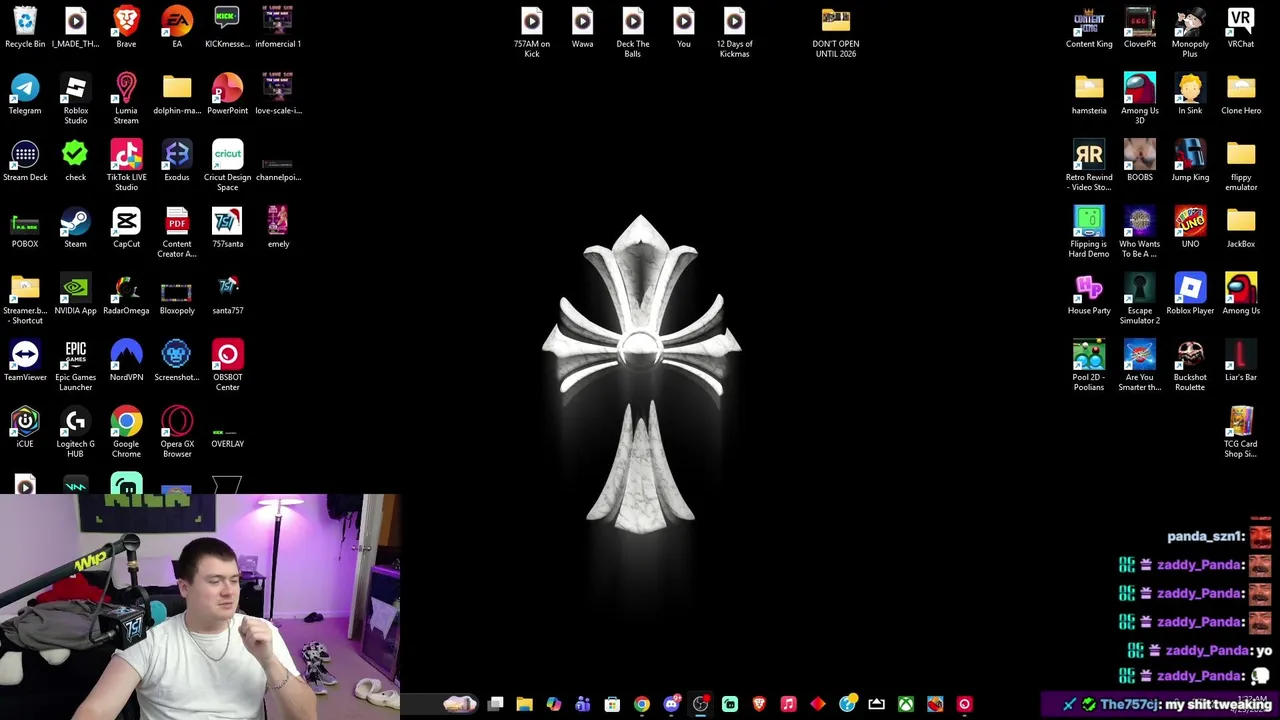
Task: Select the Wawa video file
Action: pos(582,27)
